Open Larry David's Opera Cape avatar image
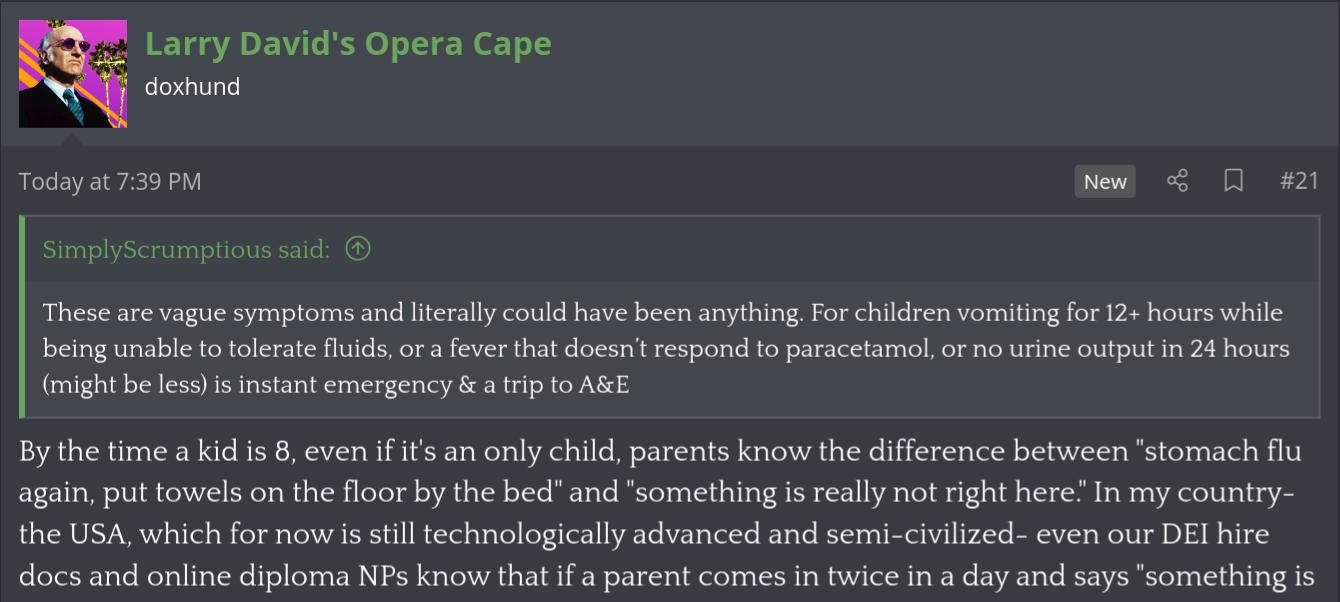This screenshot has height=602, width=1340. pyautogui.click(x=73, y=74)
